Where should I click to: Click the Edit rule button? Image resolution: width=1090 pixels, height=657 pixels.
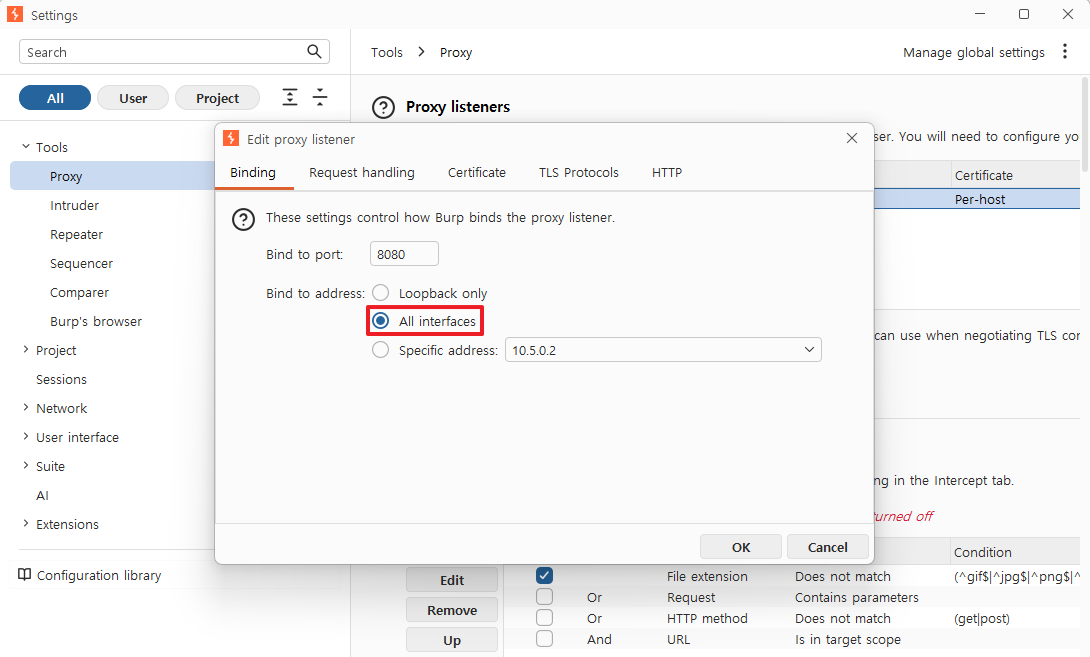tap(452, 580)
